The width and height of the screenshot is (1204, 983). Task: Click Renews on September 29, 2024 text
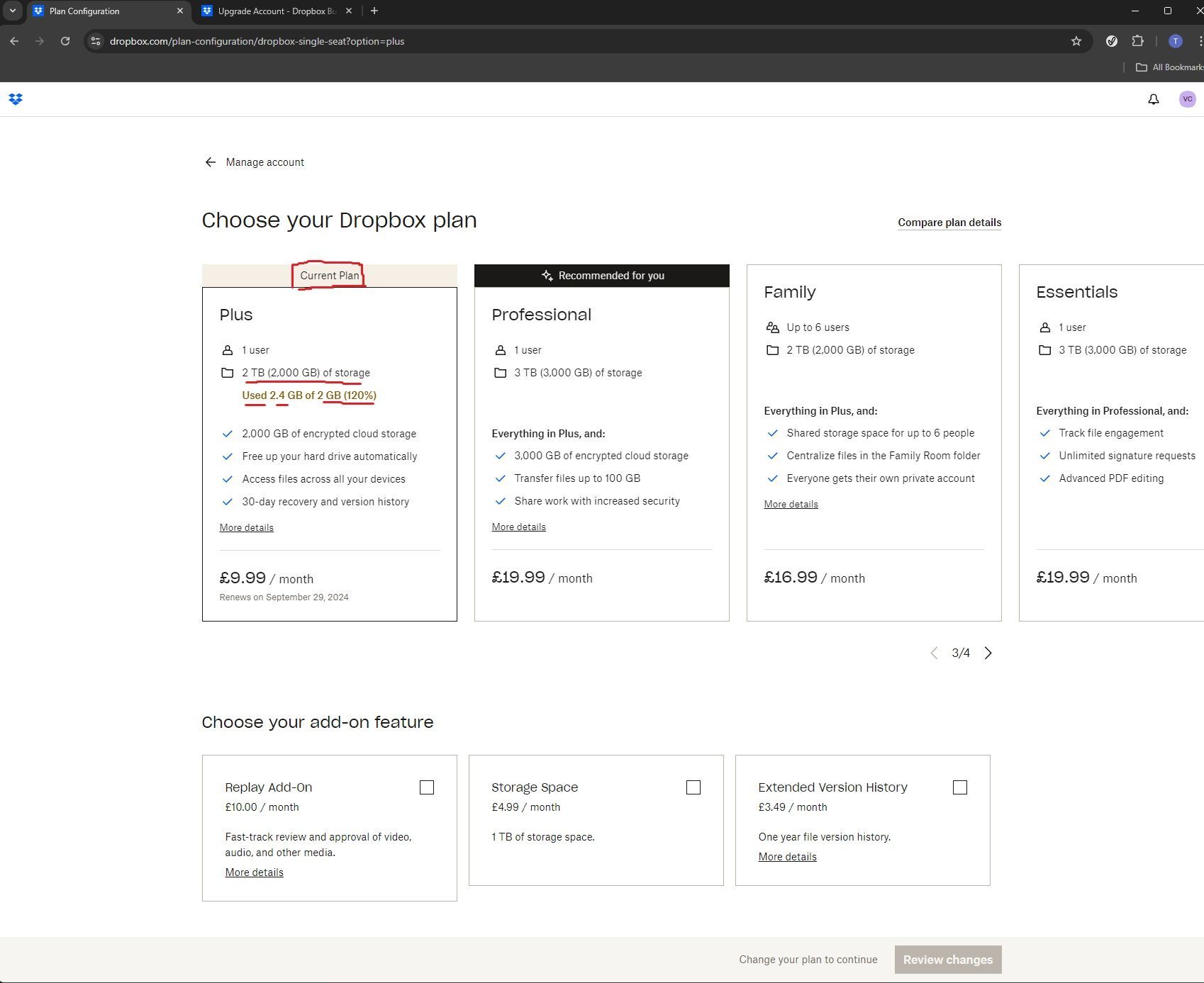284,597
